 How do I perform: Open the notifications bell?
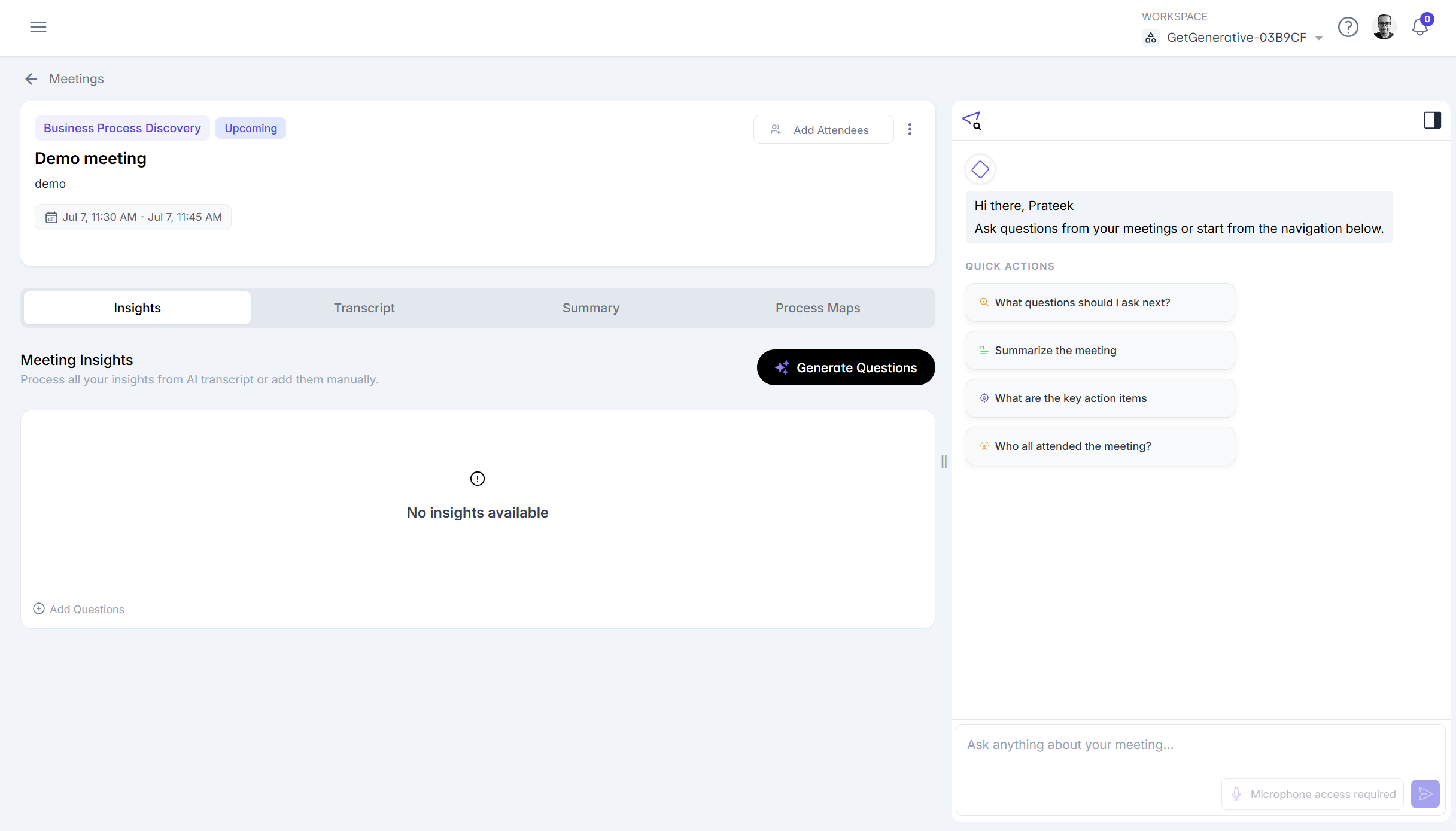pyautogui.click(x=1420, y=26)
